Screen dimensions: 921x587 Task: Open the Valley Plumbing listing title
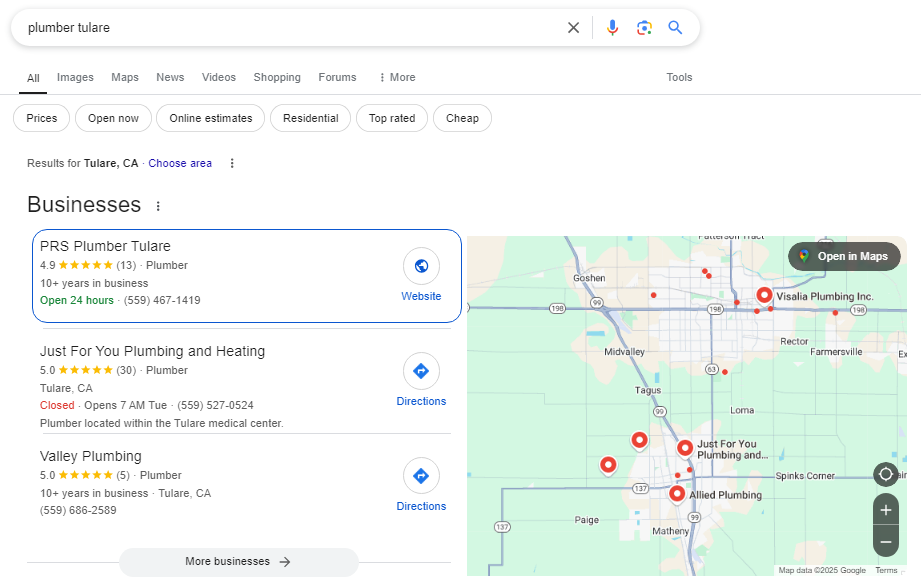point(90,457)
